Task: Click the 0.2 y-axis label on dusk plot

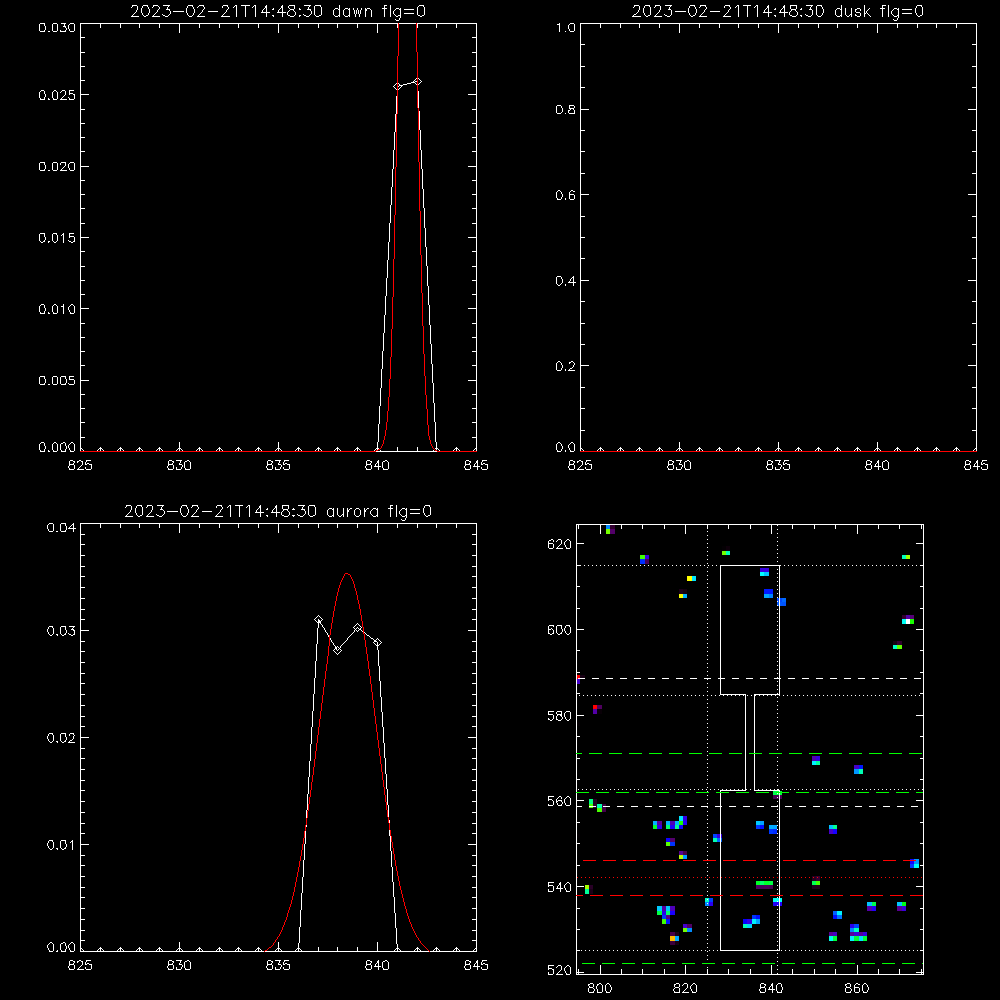Action: tap(566, 366)
